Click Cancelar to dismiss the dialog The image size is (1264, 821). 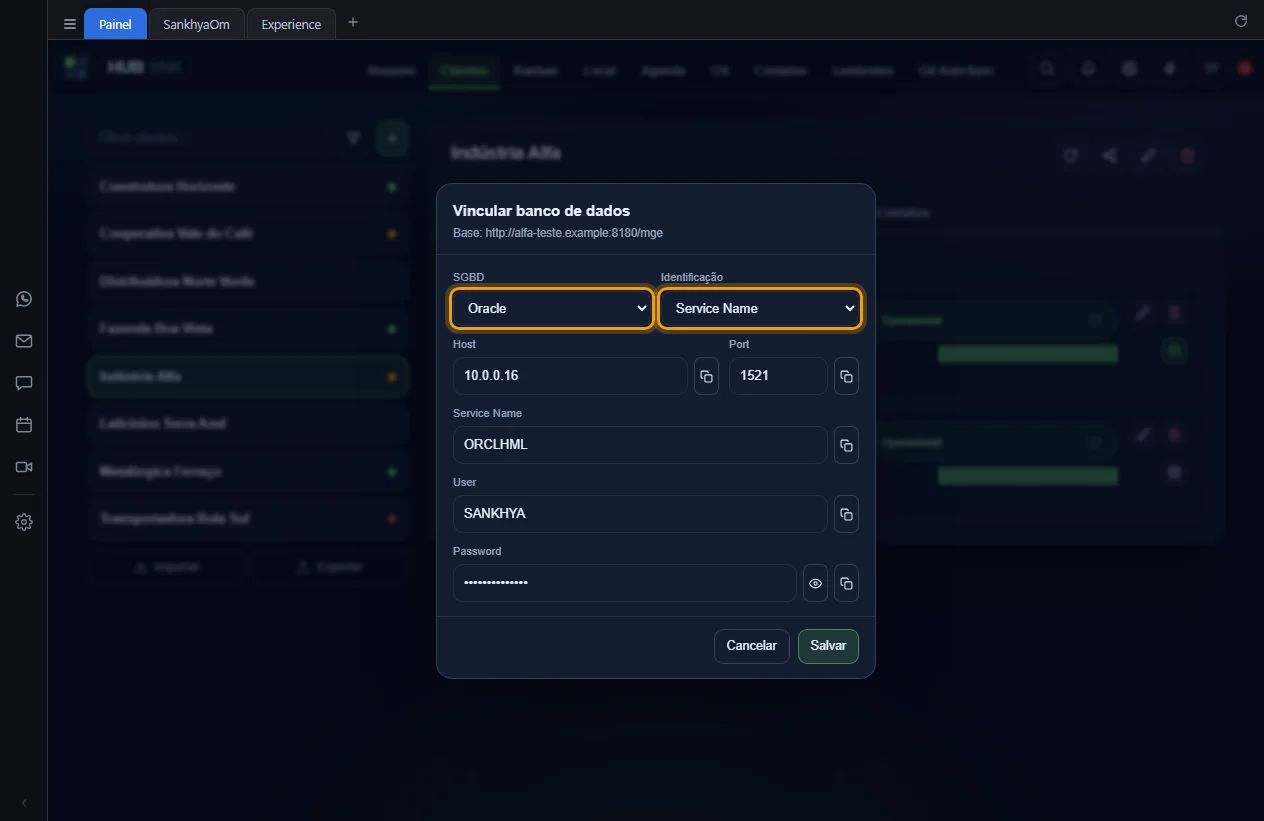pyautogui.click(x=752, y=646)
